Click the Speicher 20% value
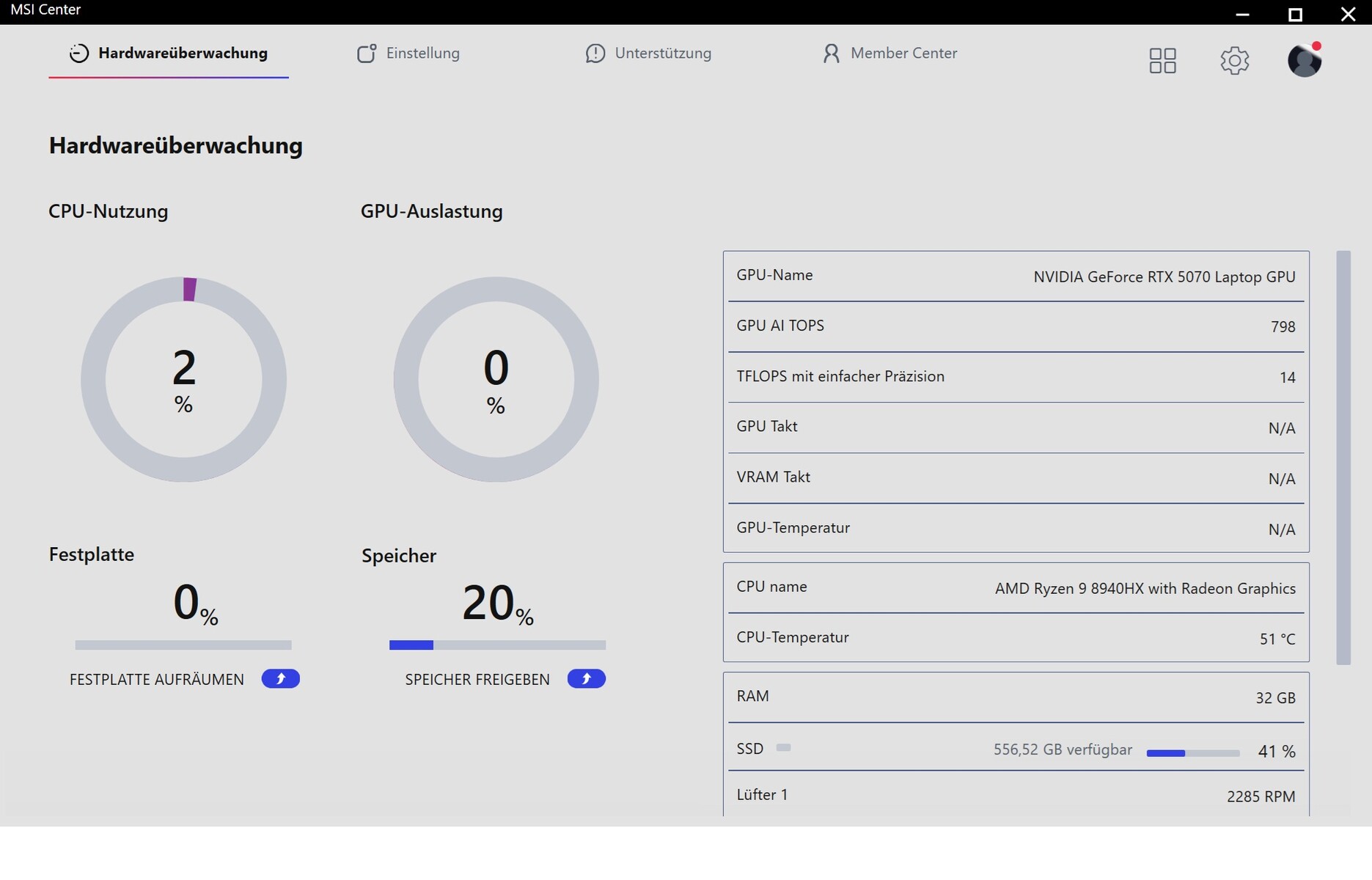This screenshot has height=880, width=1372. (498, 604)
